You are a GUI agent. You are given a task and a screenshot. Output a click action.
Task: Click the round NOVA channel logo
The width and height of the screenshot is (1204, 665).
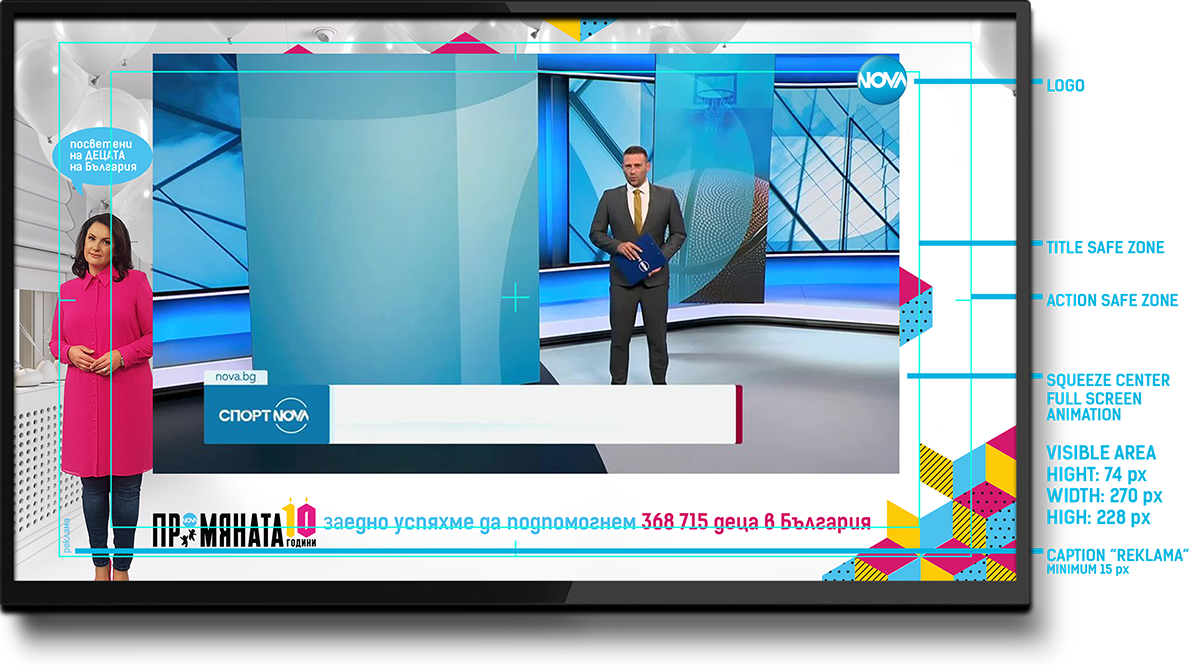(881, 80)
